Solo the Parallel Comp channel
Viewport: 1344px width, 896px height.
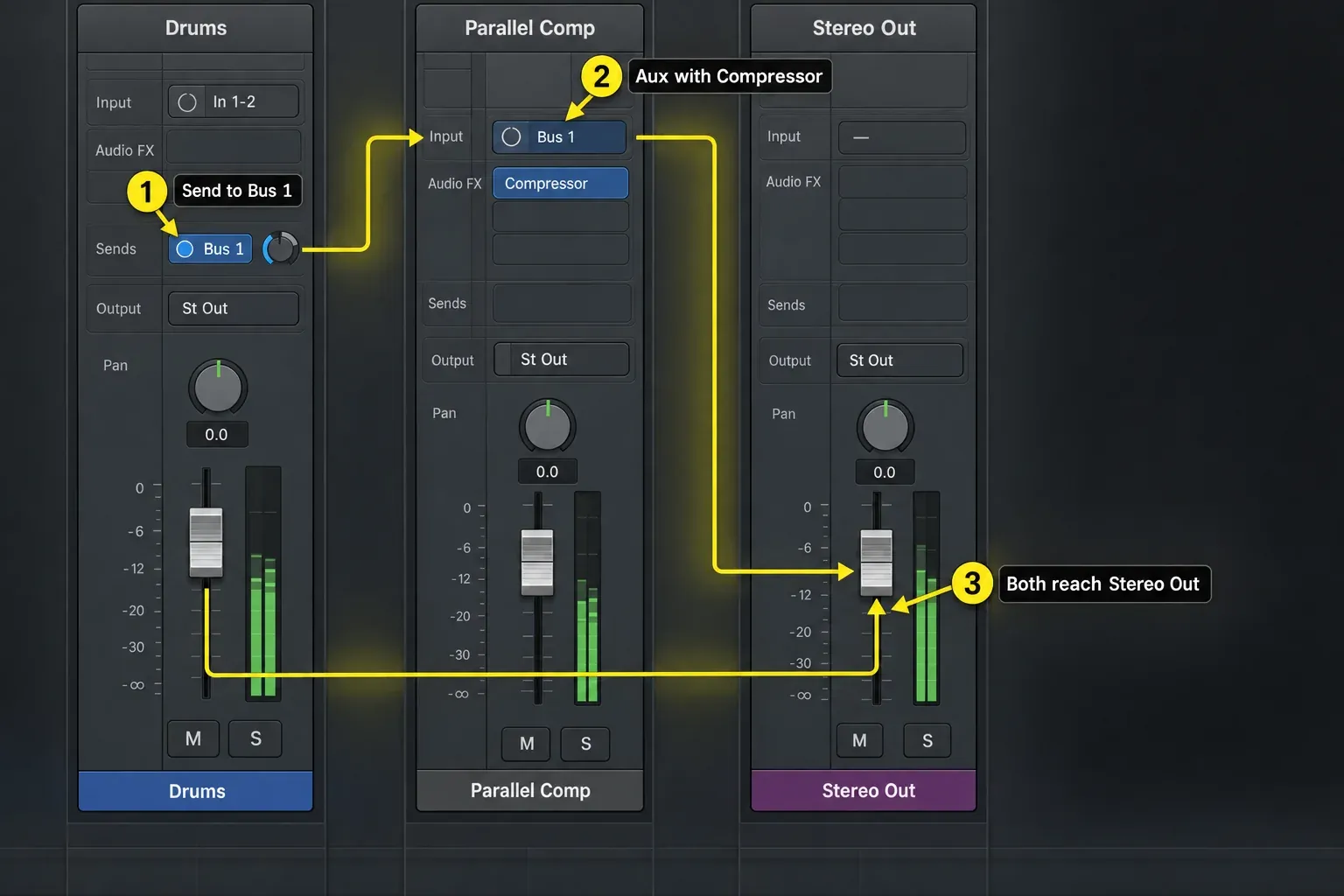[585, 744]
